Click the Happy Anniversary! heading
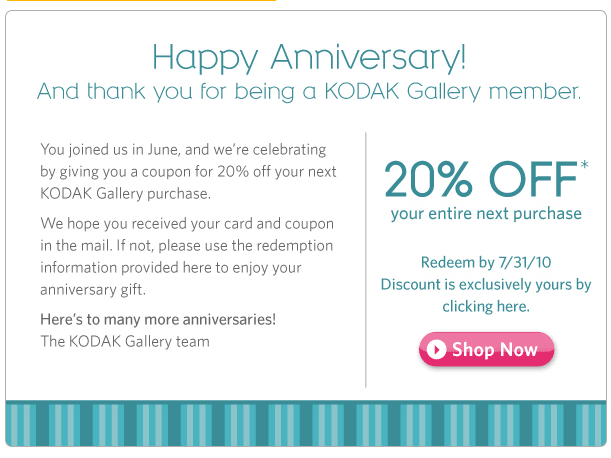 click(x=309, y=56)
